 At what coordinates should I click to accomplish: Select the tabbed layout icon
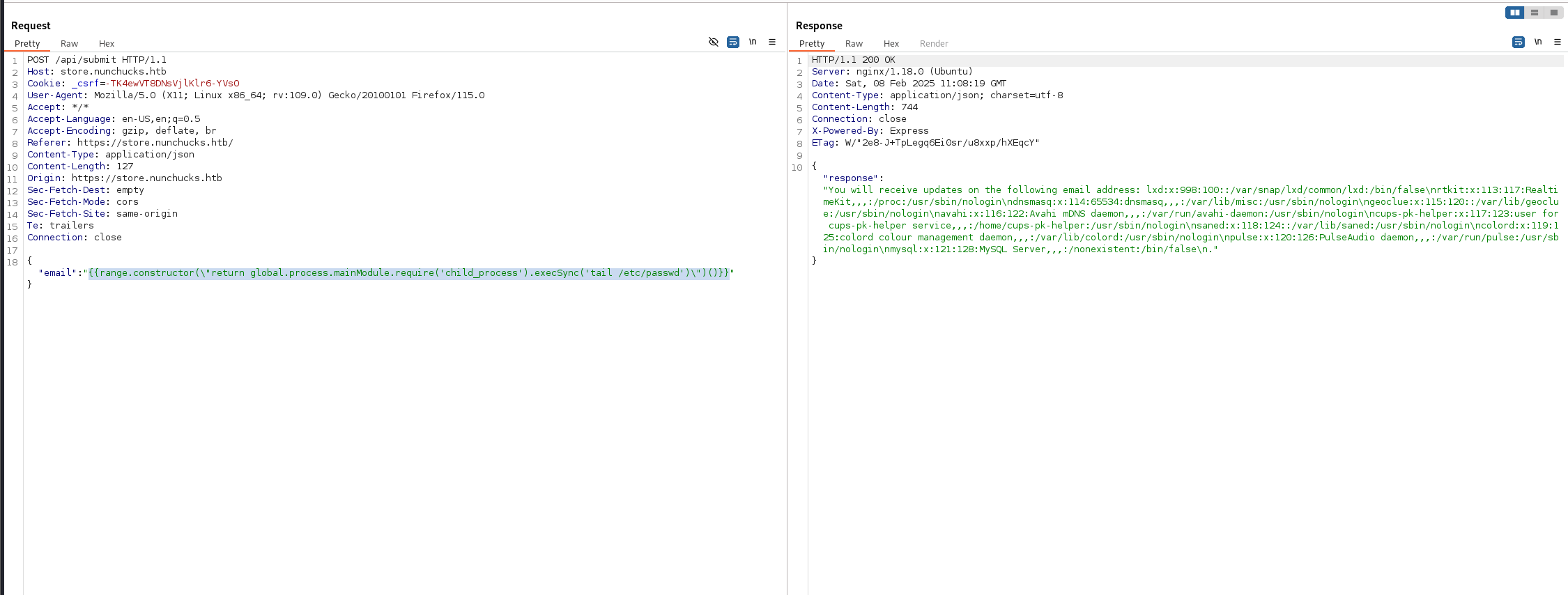click(1553, 13)
